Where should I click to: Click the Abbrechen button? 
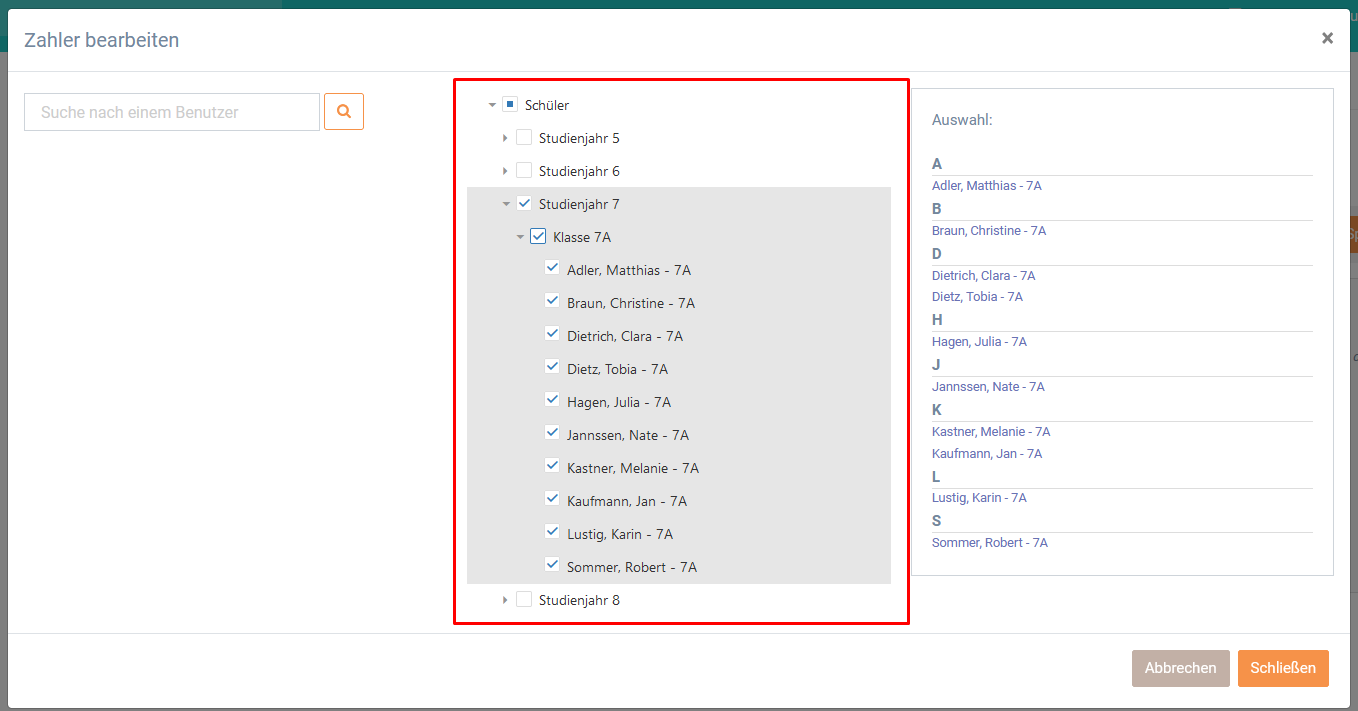1181,668
